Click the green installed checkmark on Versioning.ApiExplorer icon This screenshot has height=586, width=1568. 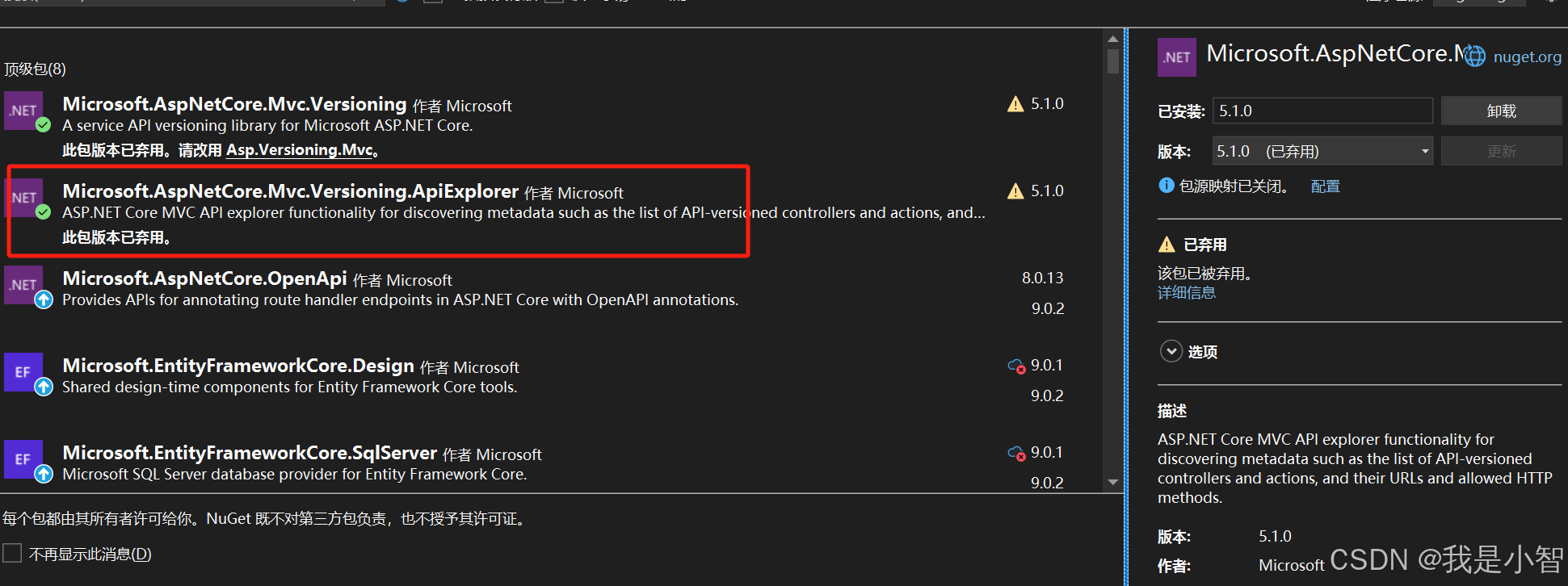(x=44, y=212)
